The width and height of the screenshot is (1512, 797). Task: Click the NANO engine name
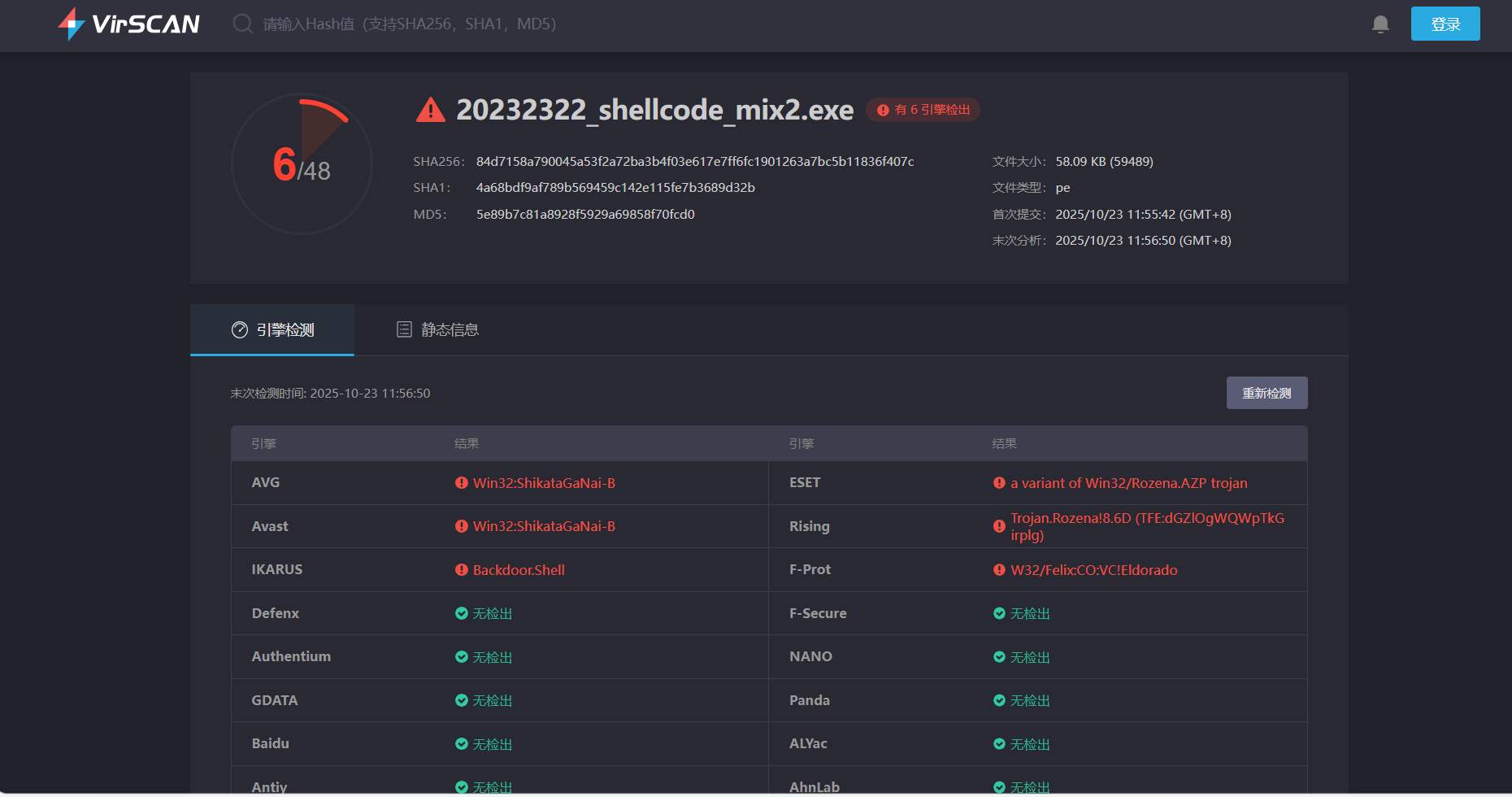[x=810, y=656]
